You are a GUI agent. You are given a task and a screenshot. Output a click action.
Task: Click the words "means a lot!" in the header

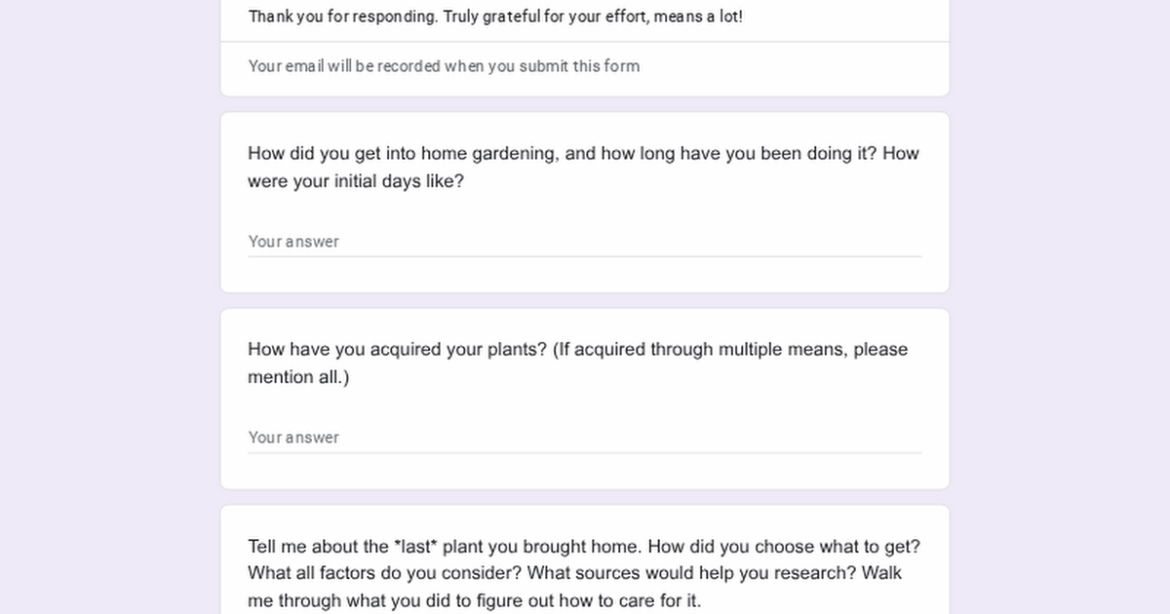698,17
